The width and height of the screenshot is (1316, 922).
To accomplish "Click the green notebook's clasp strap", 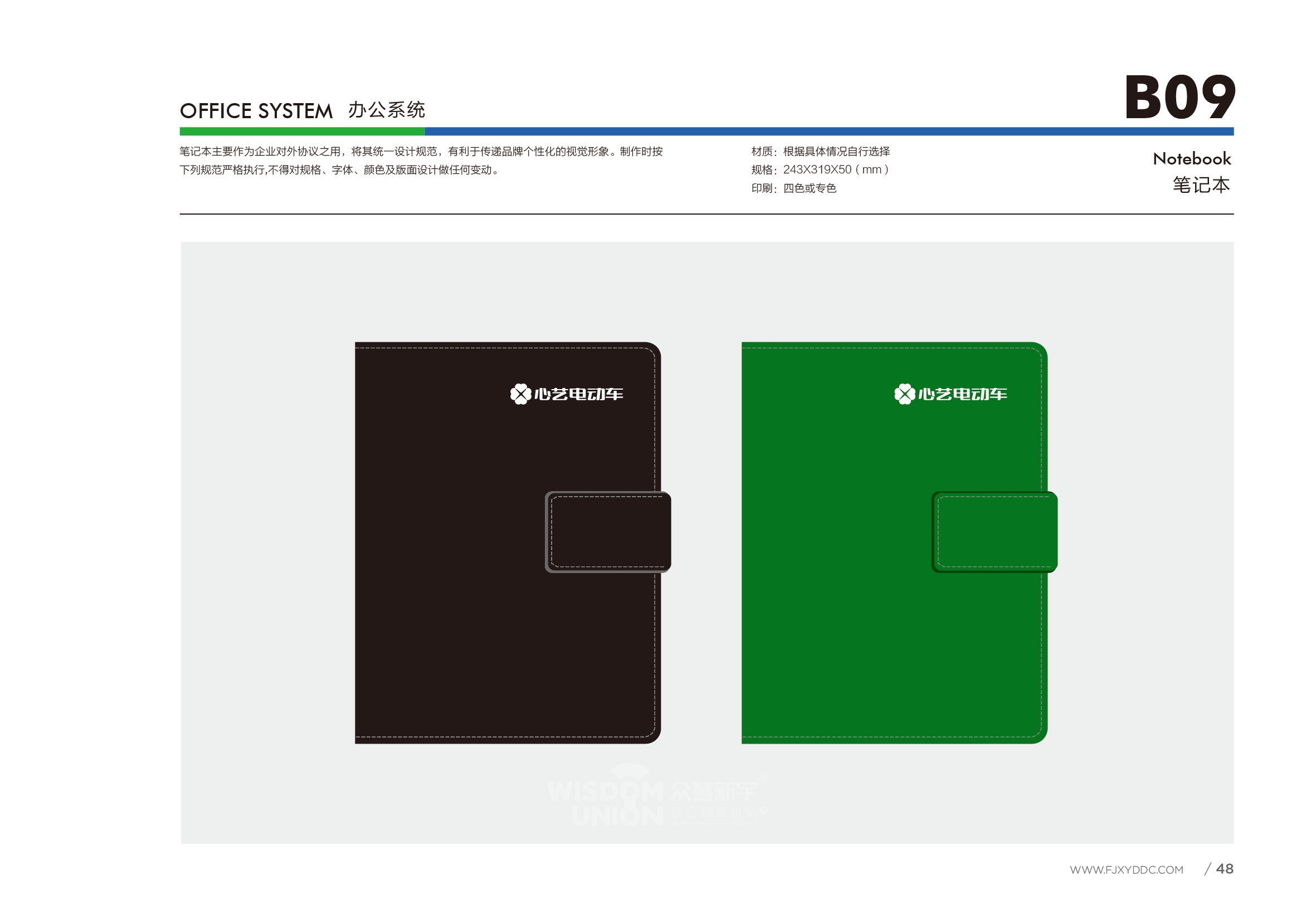I will [995, 532].
